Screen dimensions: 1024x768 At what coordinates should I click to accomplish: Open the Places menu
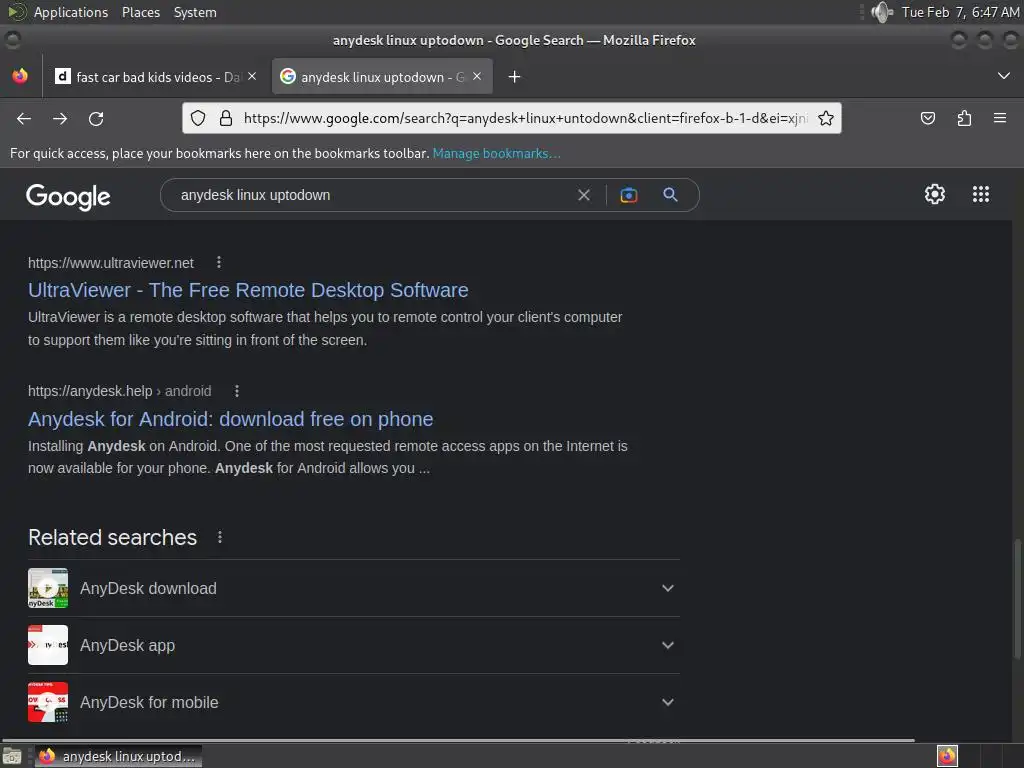point(141,12)
